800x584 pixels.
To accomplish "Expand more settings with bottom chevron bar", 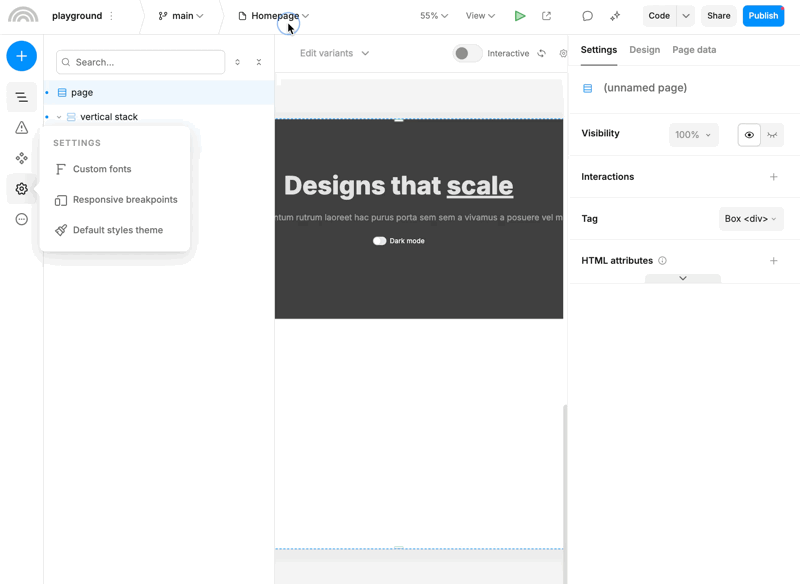I will point(683,278).
